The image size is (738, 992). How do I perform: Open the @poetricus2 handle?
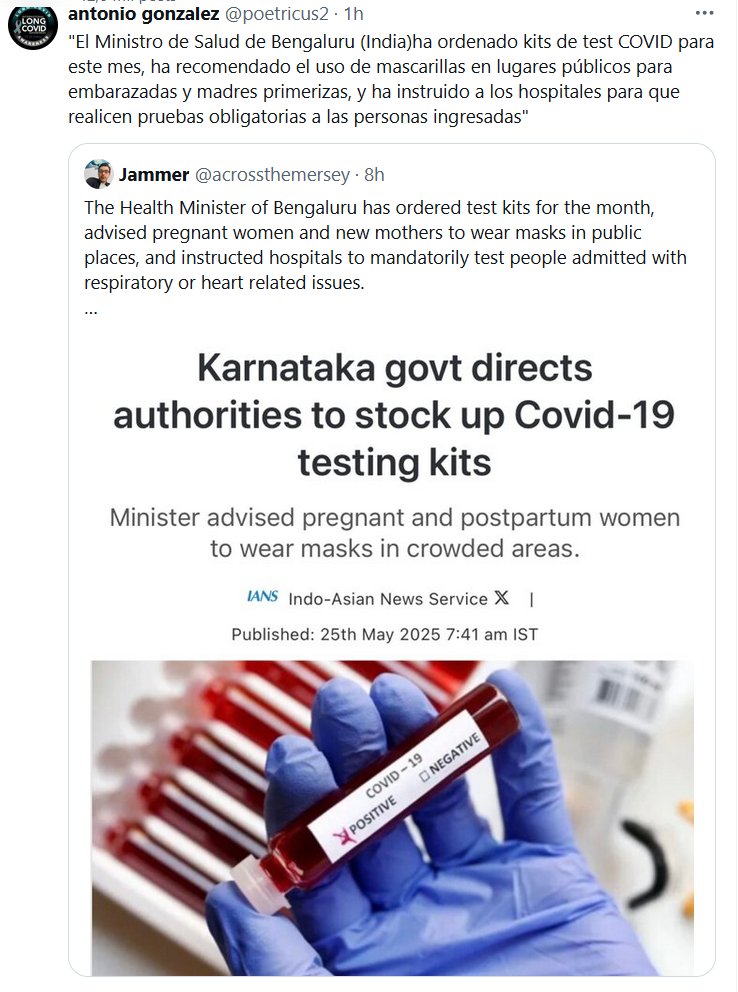pyautogui.click(x=277, y=13)
